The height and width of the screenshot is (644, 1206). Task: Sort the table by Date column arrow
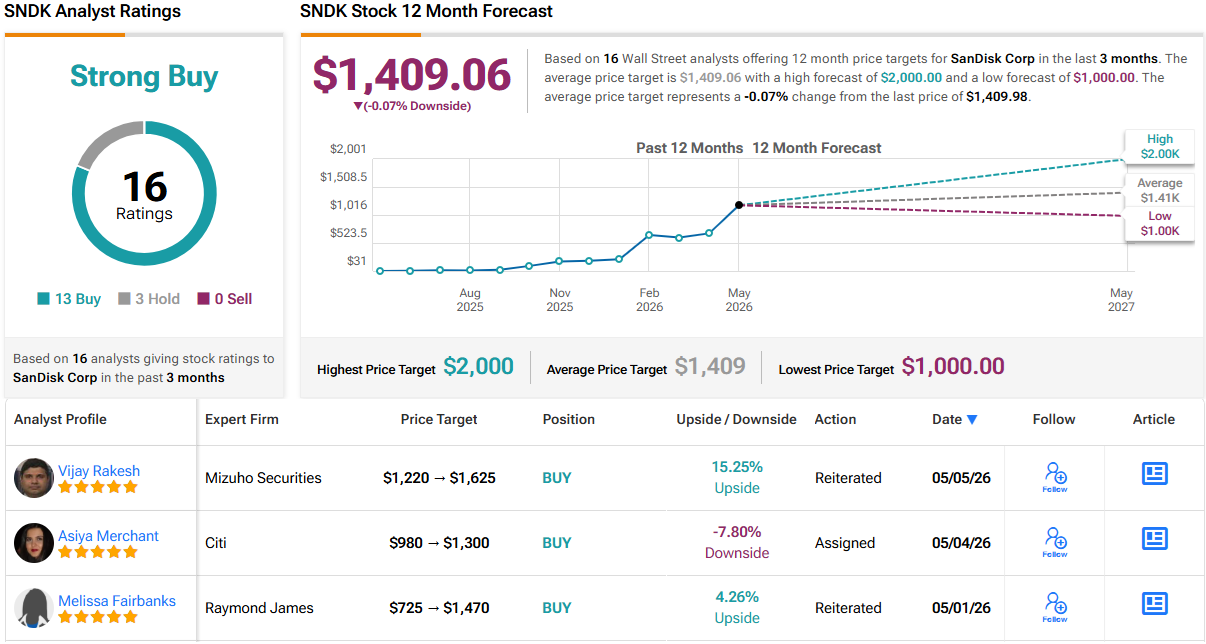tap(972, 420)
